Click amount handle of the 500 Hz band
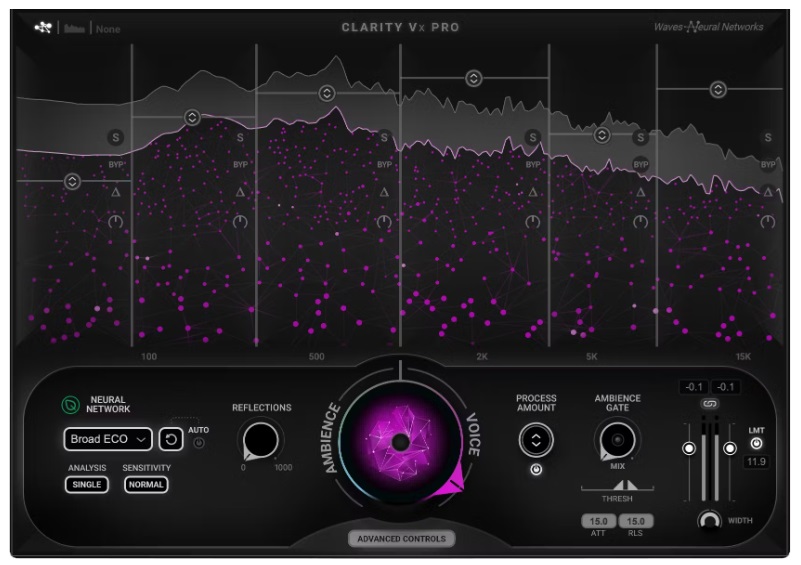 (x=327, y=93)
